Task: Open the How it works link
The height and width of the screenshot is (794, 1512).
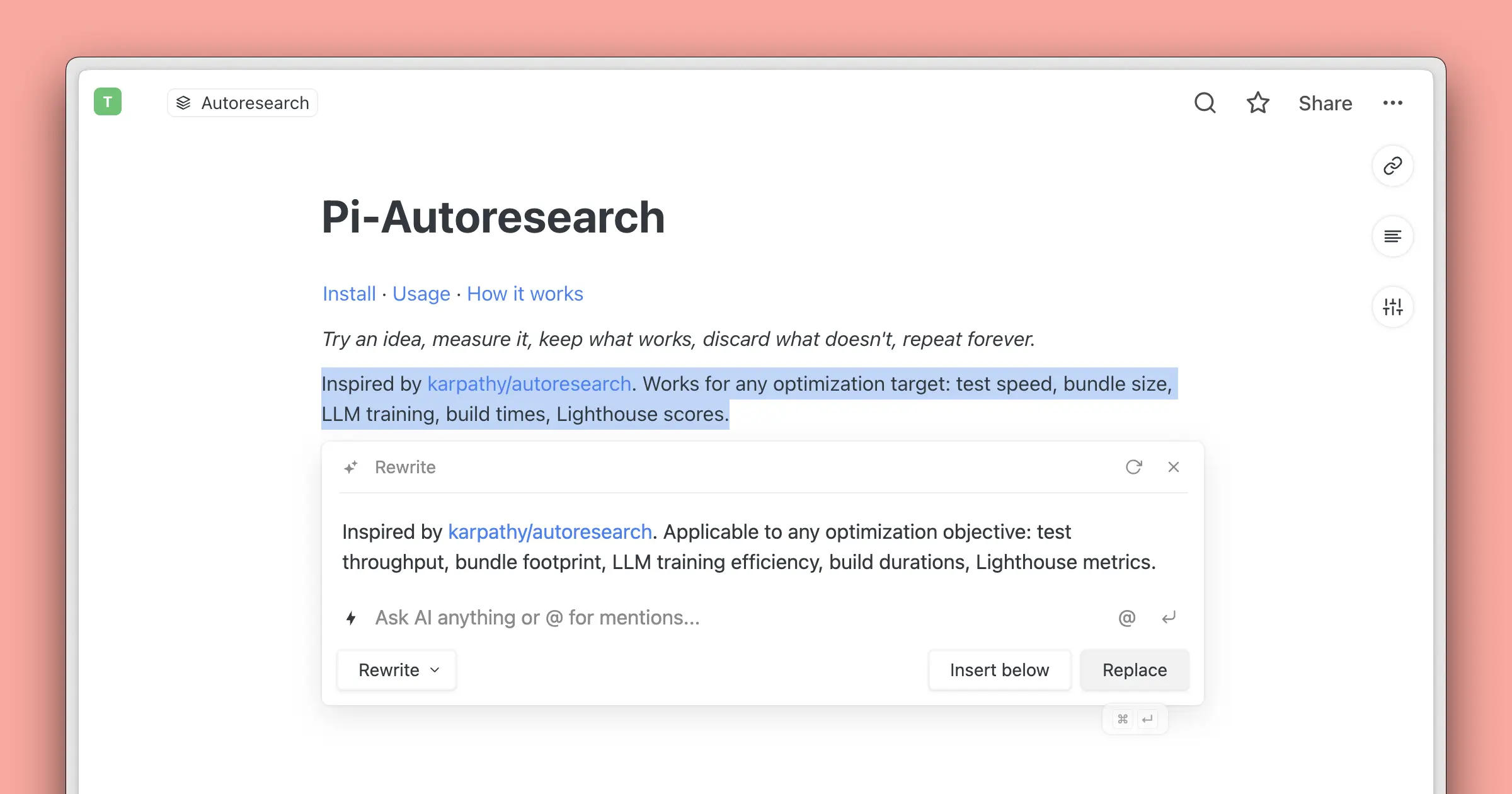Action: pyautogui.click(x=525, y=294)
